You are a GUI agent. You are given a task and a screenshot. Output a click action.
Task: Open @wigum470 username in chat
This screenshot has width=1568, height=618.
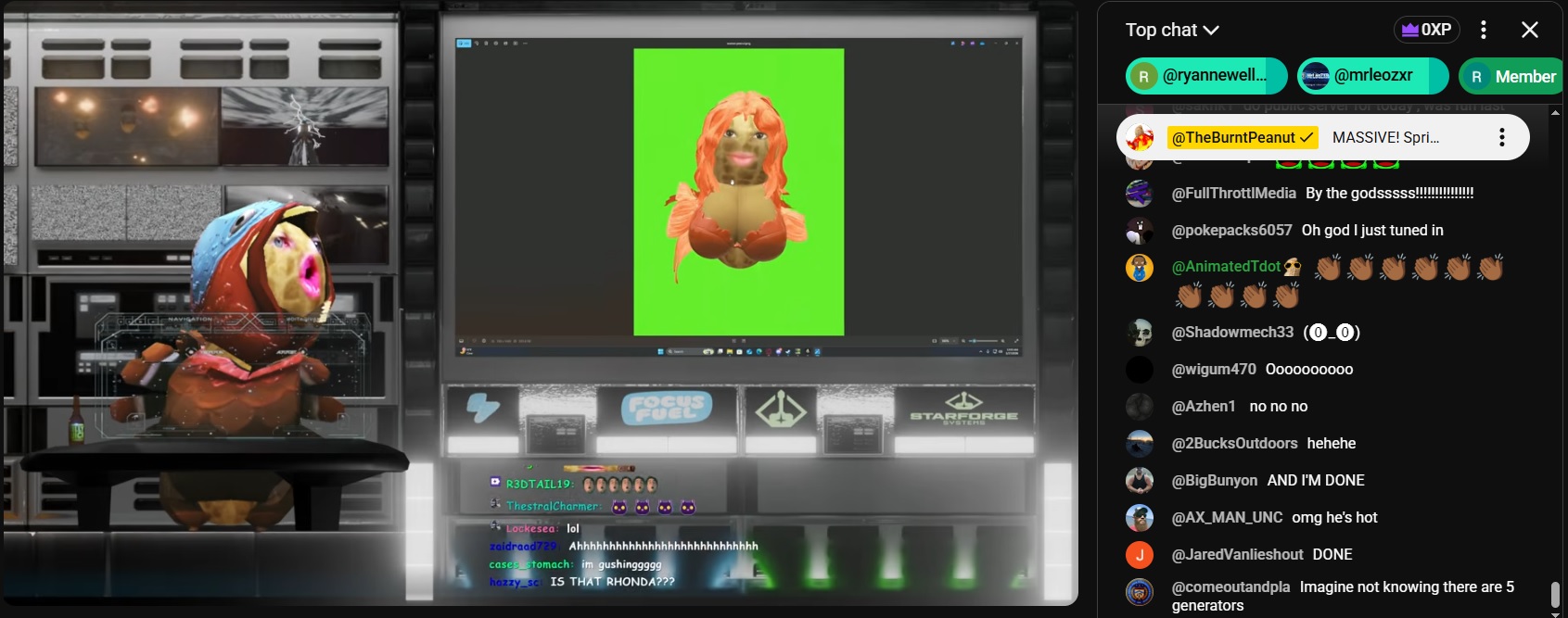point(1214,369)
